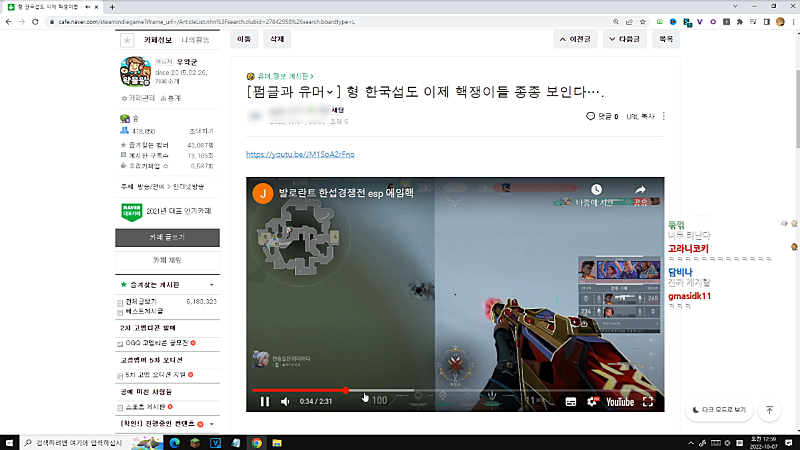
Task: Open the tab search dropdown arrow
Action: click(x=735, y=7)
